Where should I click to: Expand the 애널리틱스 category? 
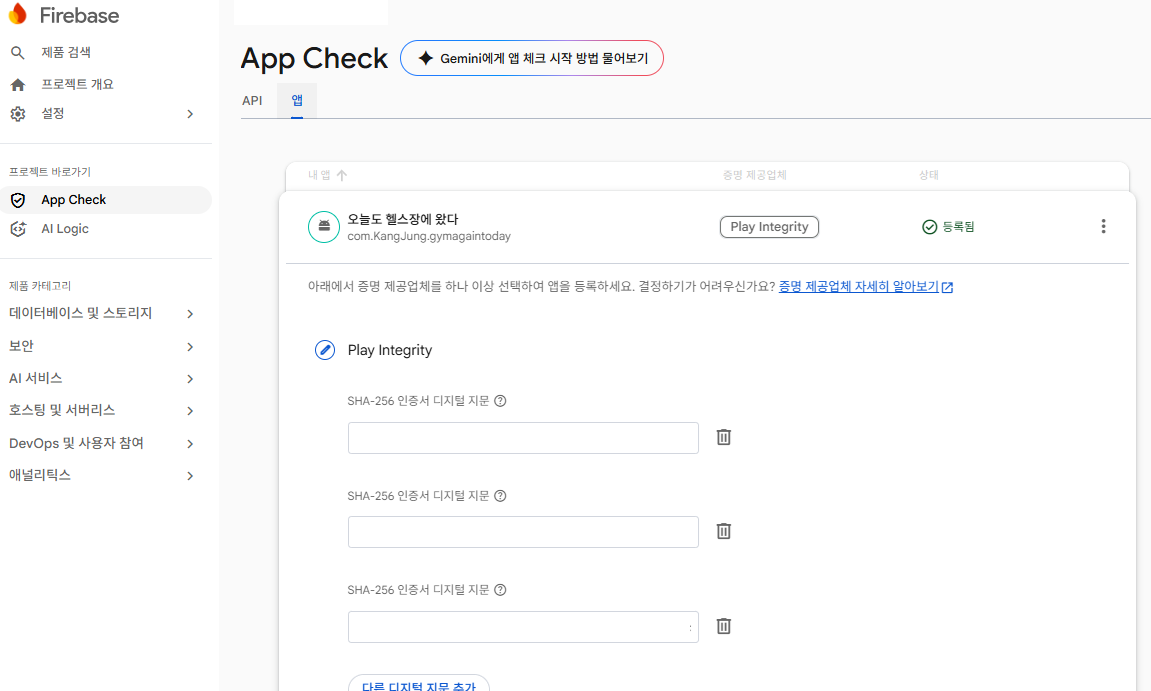pyautogui.click(x=190, y=476)
